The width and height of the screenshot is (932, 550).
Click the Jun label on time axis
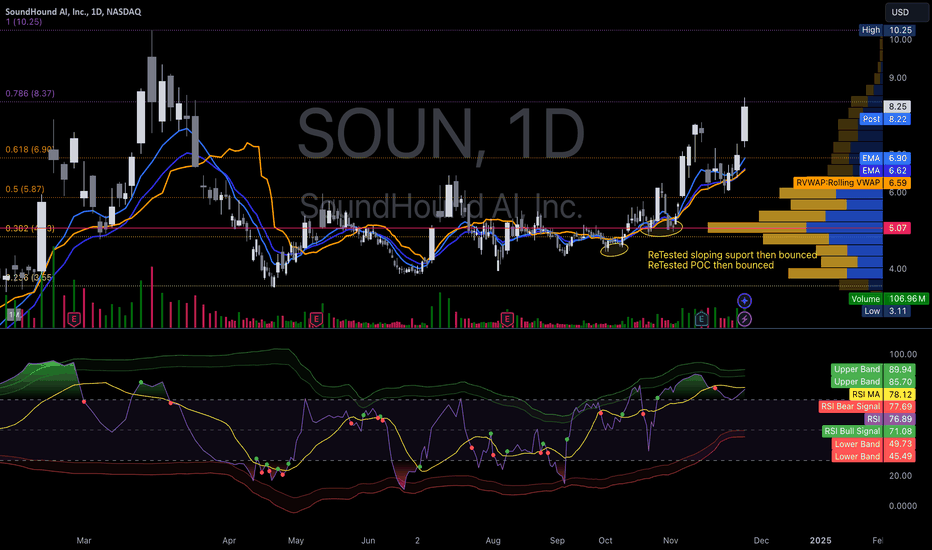(368, 540)
